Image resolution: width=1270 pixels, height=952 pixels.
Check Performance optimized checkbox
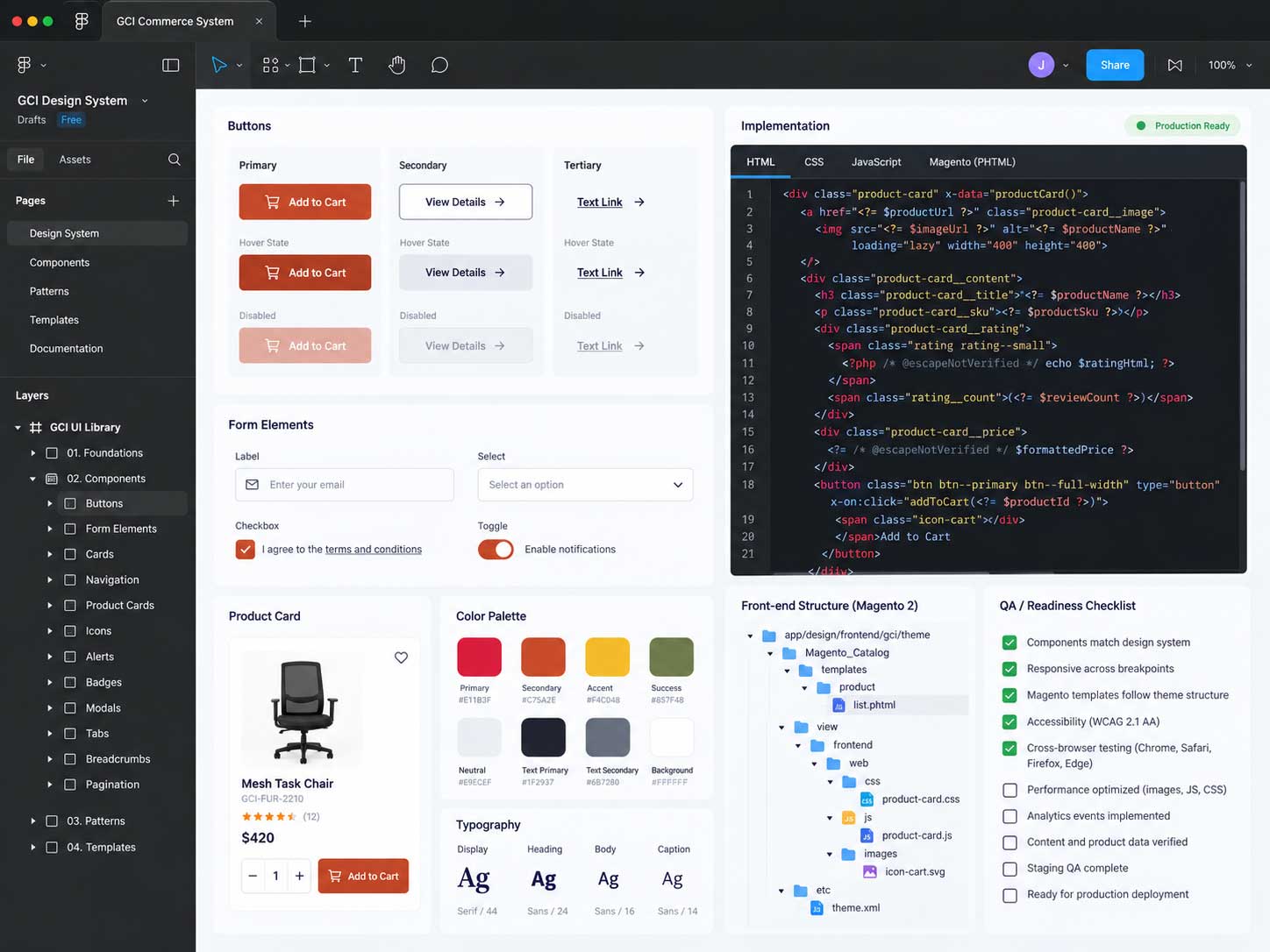coord(1010,790)
